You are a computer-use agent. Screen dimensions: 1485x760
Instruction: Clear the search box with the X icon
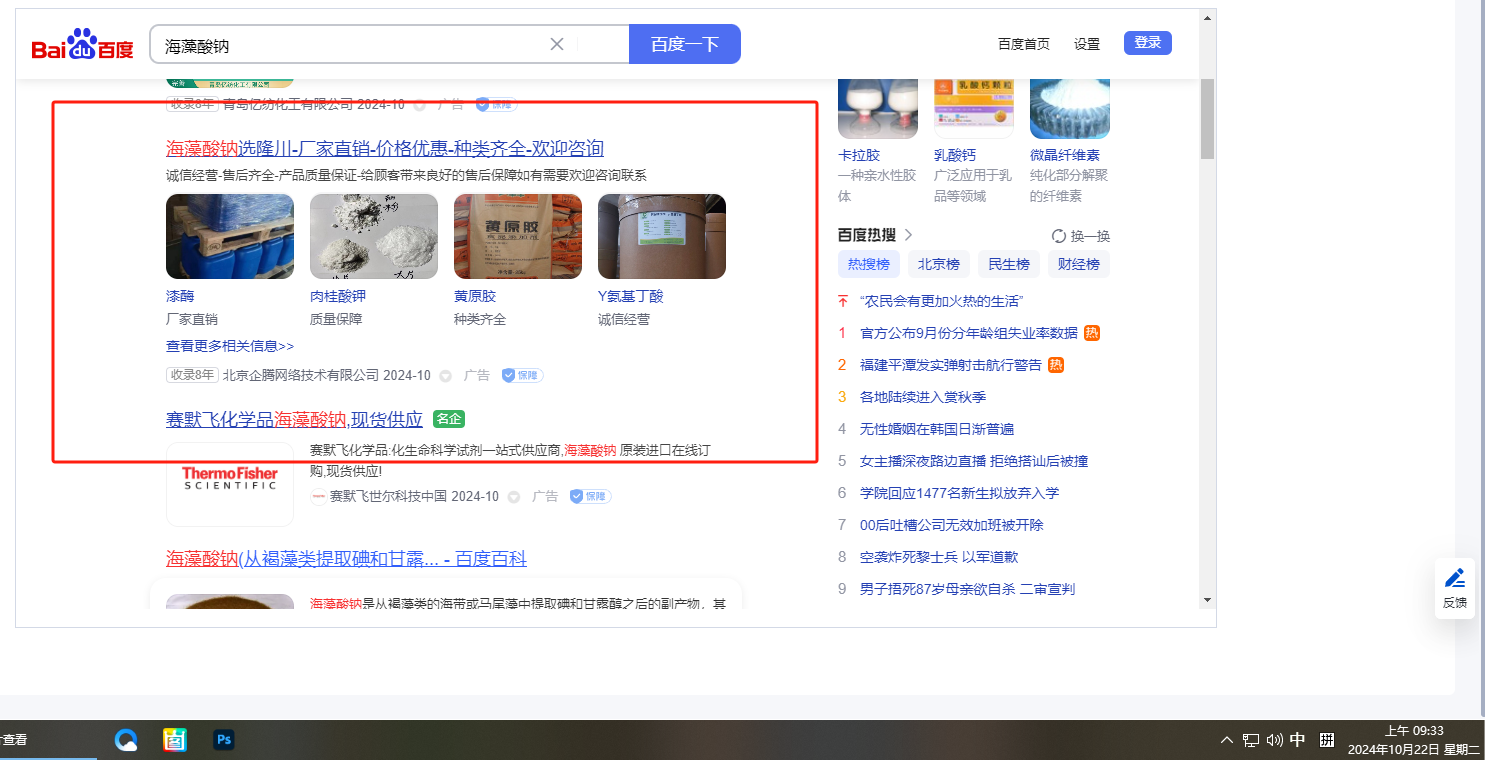pos(557,44)
